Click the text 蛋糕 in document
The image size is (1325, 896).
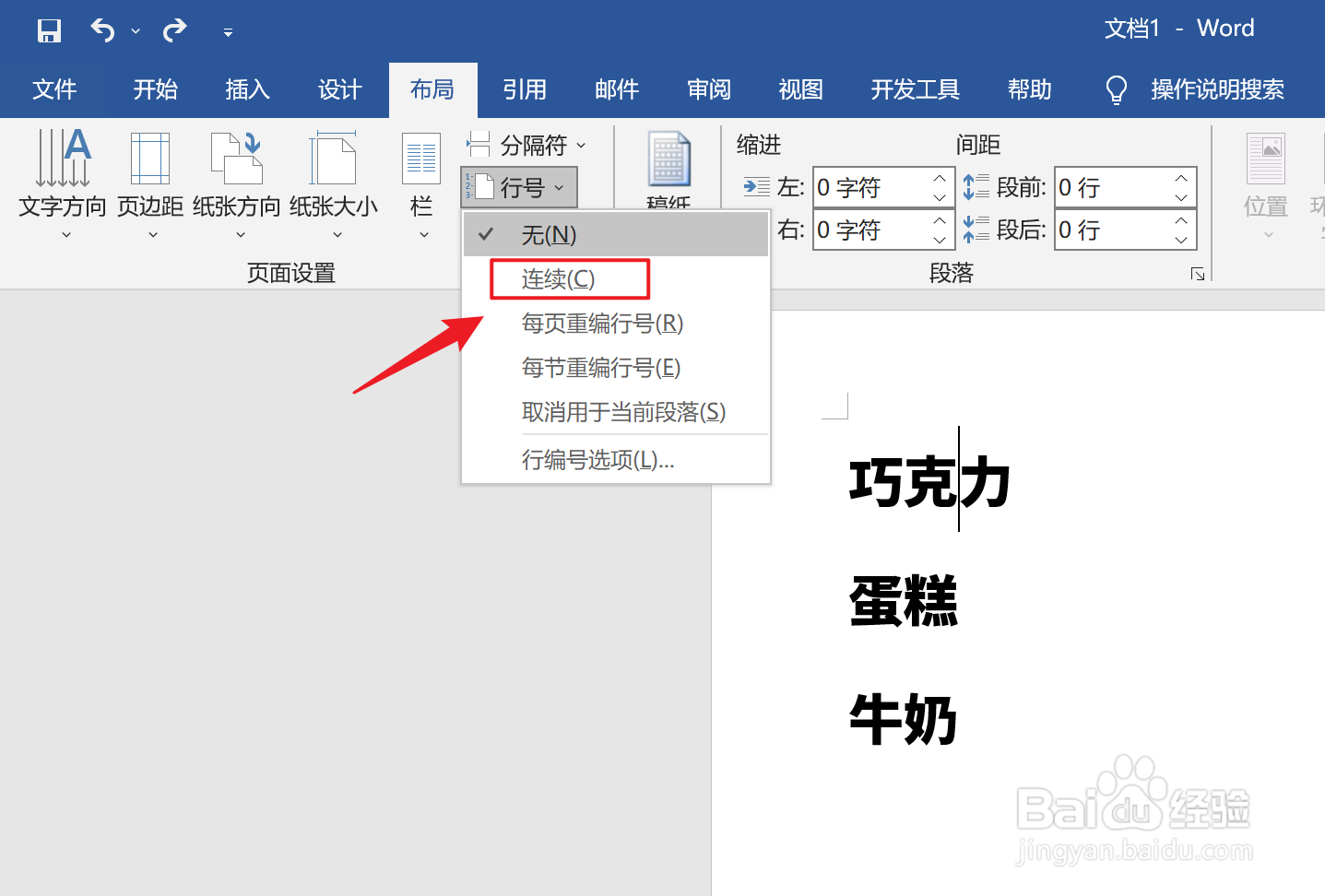pyautogui.click(x=904, y=600)
